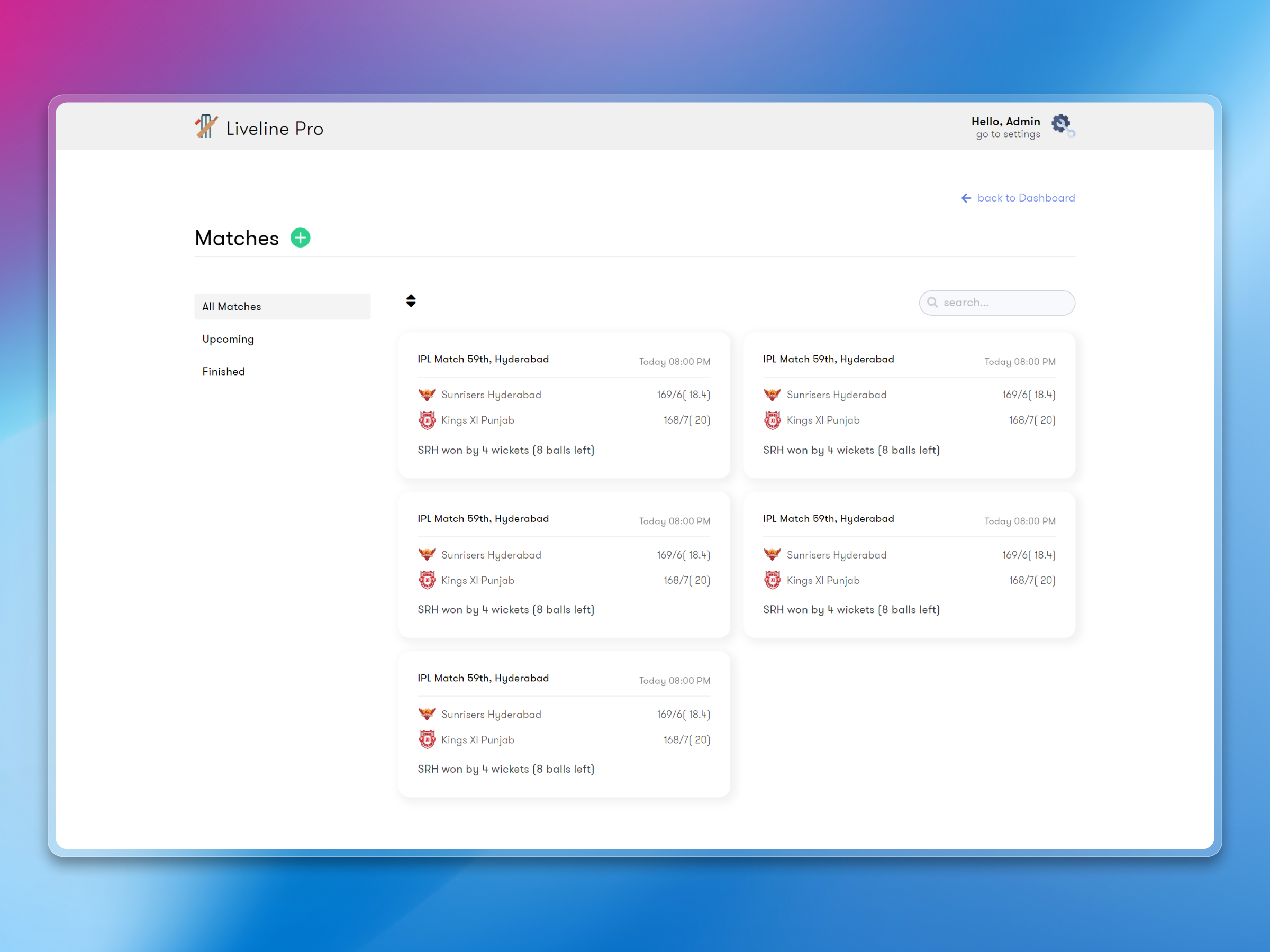This screenshot has width=1270, height=952.
Task: Click go to settings text
Action: pyautogui.click(x=1007, y=134)
